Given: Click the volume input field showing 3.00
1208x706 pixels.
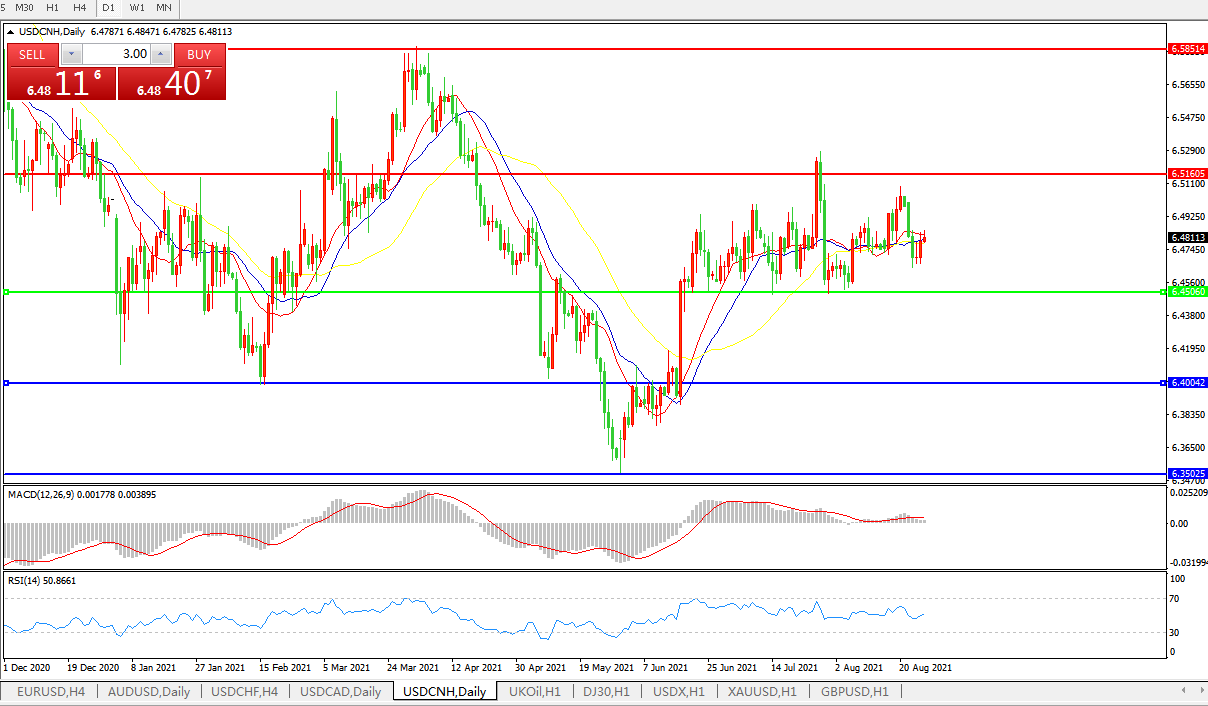Looking at the screenshot, I should (x=114, y=54).
